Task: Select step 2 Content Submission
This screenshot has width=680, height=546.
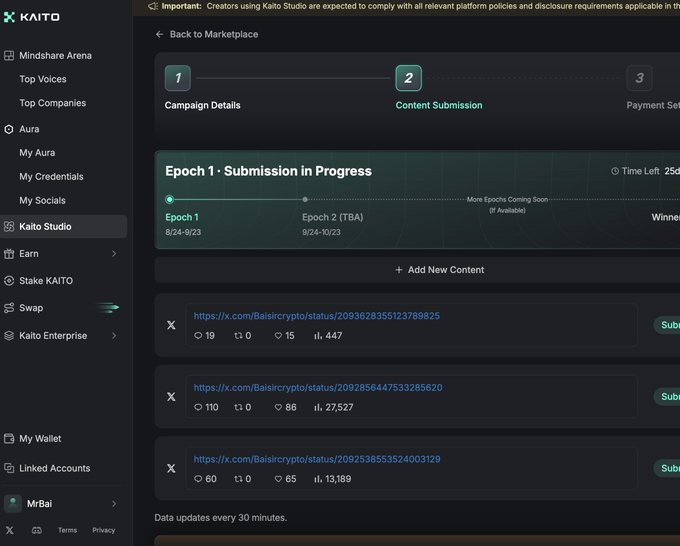Action: coord(409,78)
